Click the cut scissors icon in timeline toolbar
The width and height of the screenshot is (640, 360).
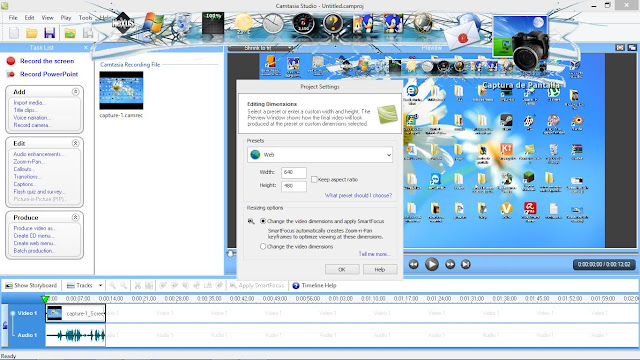138,285
